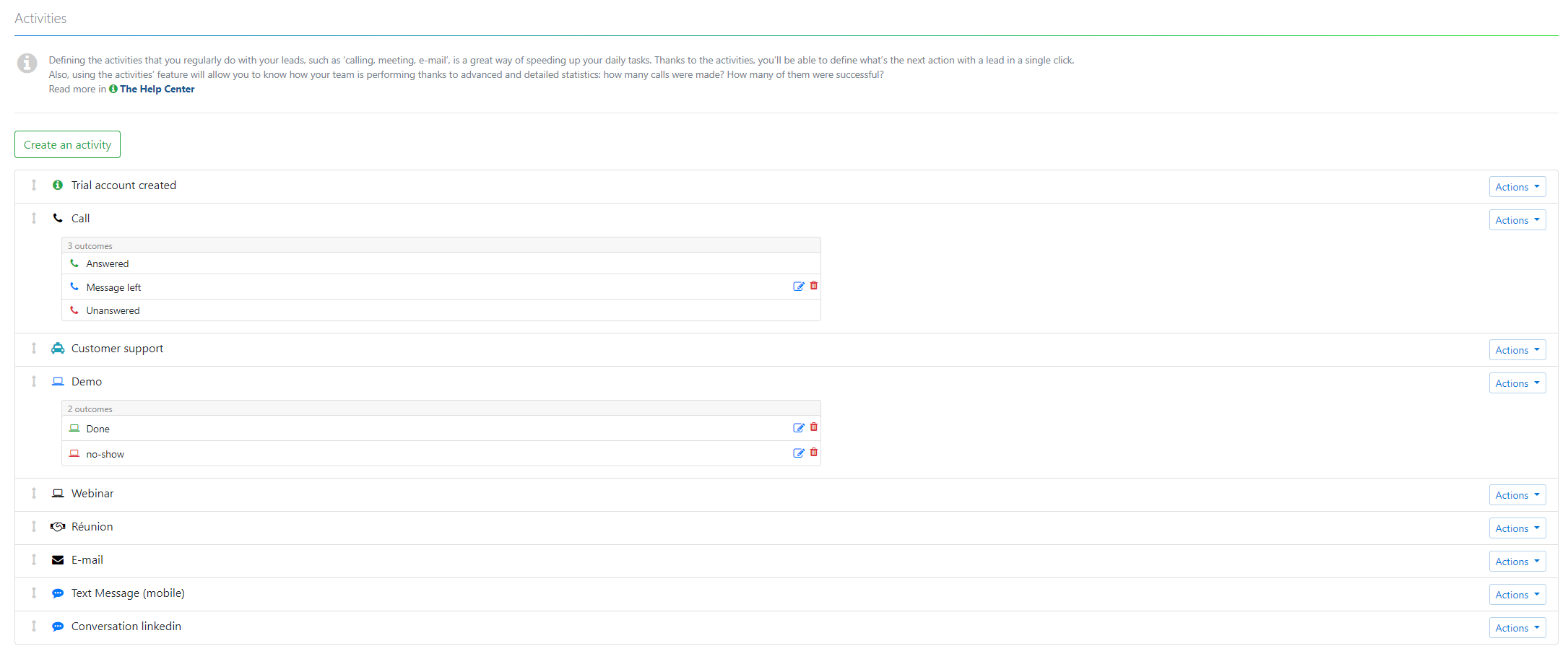This screenshot has height=646, width=1568.
Task: Click Create an activity button
Action: point(67,144)
